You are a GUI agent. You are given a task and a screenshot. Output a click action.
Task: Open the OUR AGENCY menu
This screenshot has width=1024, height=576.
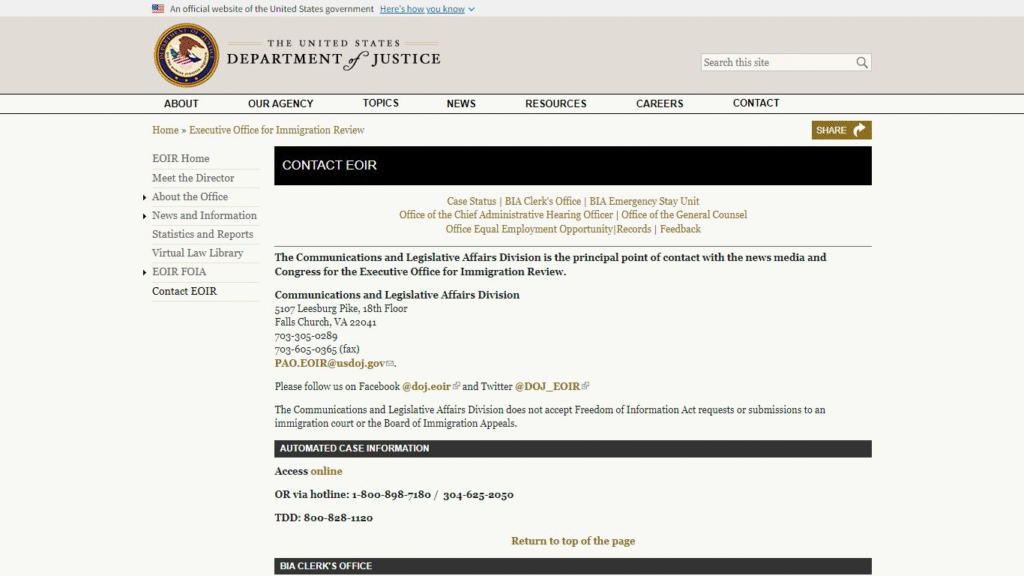pos(280,104)
